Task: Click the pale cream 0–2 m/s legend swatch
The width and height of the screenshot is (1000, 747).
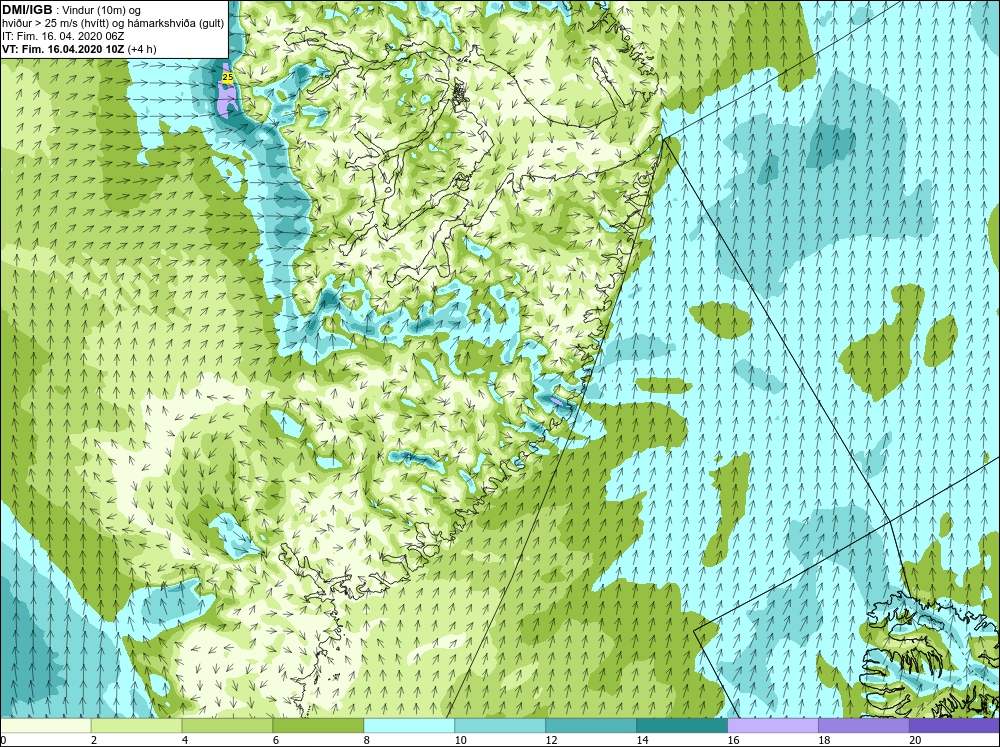Action: point(46,725)
